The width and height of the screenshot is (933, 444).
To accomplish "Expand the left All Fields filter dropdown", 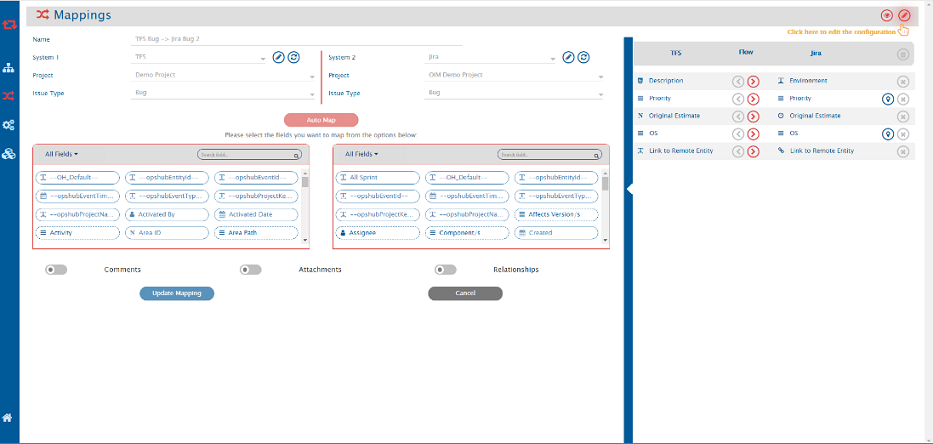I will (61, 154).
